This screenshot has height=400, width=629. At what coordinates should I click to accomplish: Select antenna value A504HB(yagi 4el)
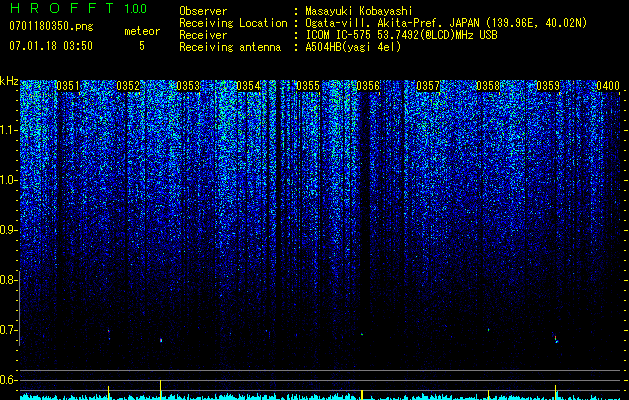353,47
